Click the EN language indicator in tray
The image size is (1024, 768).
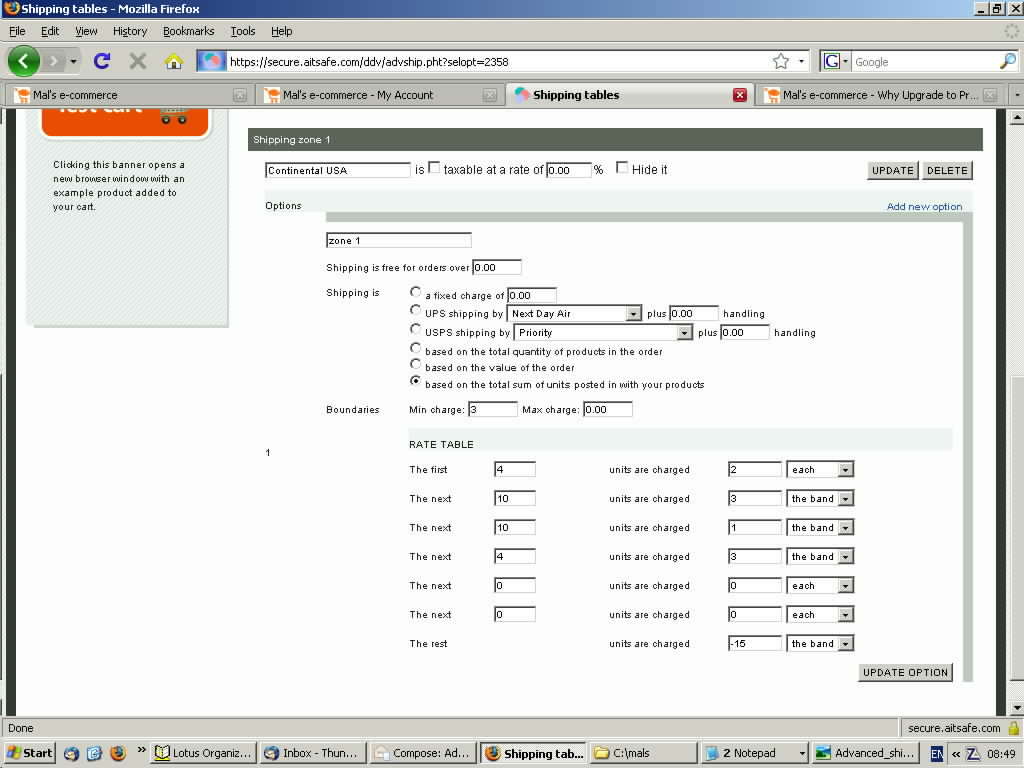tap(936, 754)
